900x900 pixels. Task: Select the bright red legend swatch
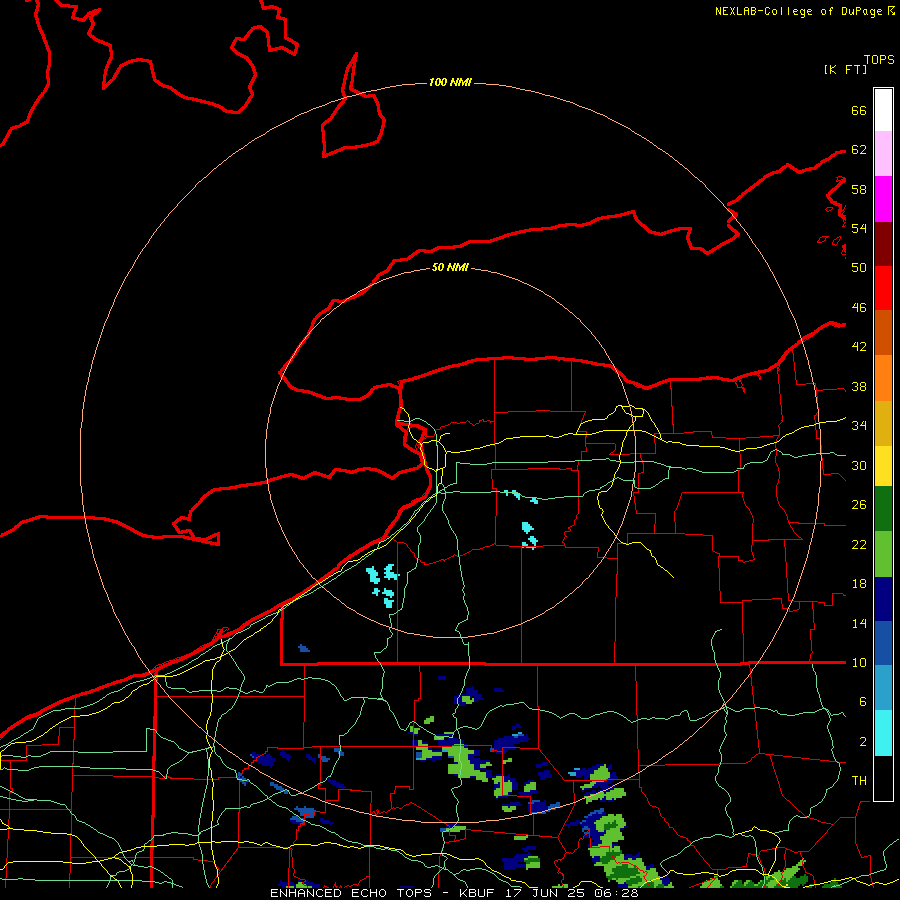pos(883,288)
